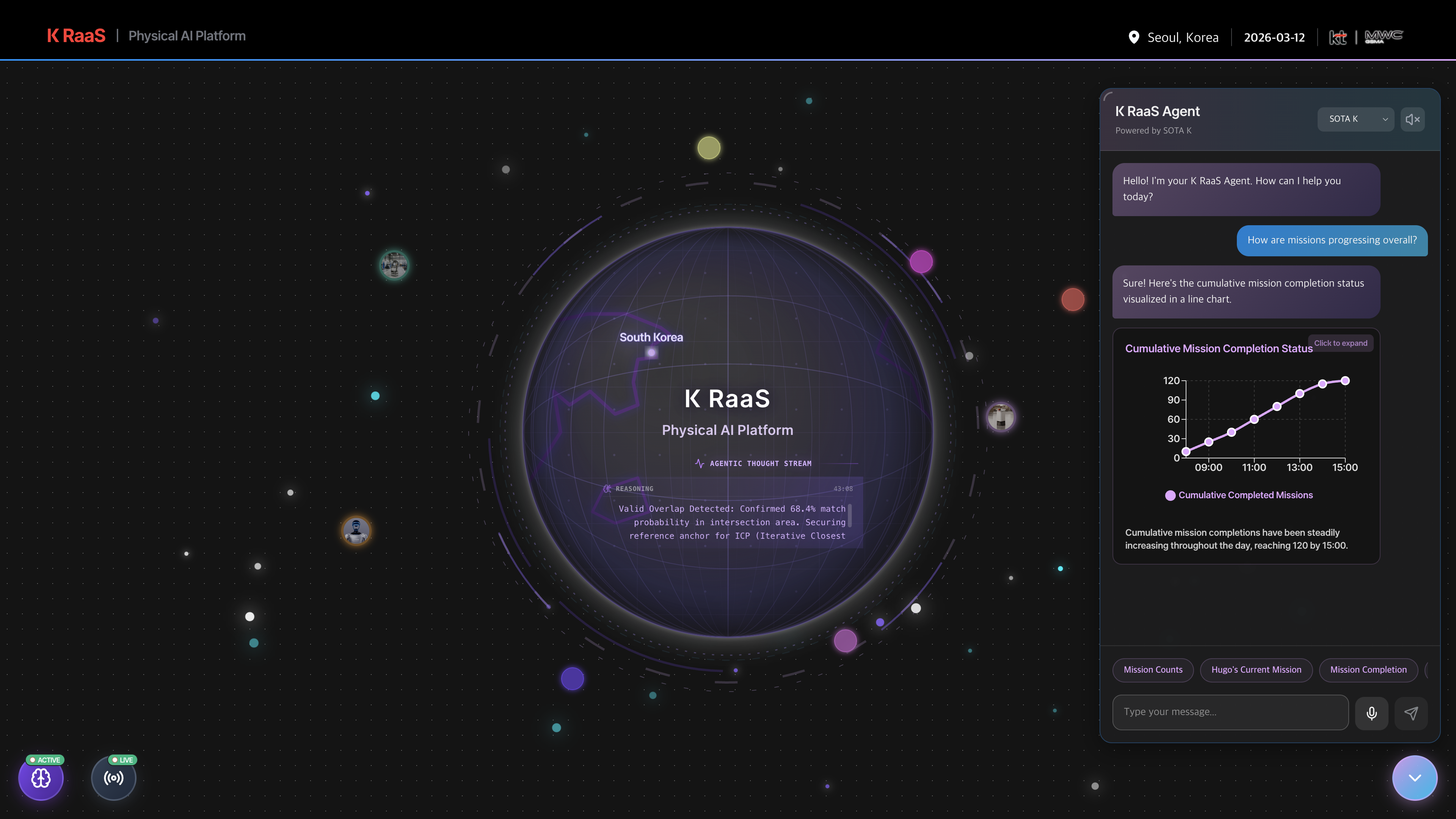The height and width of the screenshot is (819, 1456).
Task: Click the "2026-03-12" date in the header
Action: (x=1274, y=38)
